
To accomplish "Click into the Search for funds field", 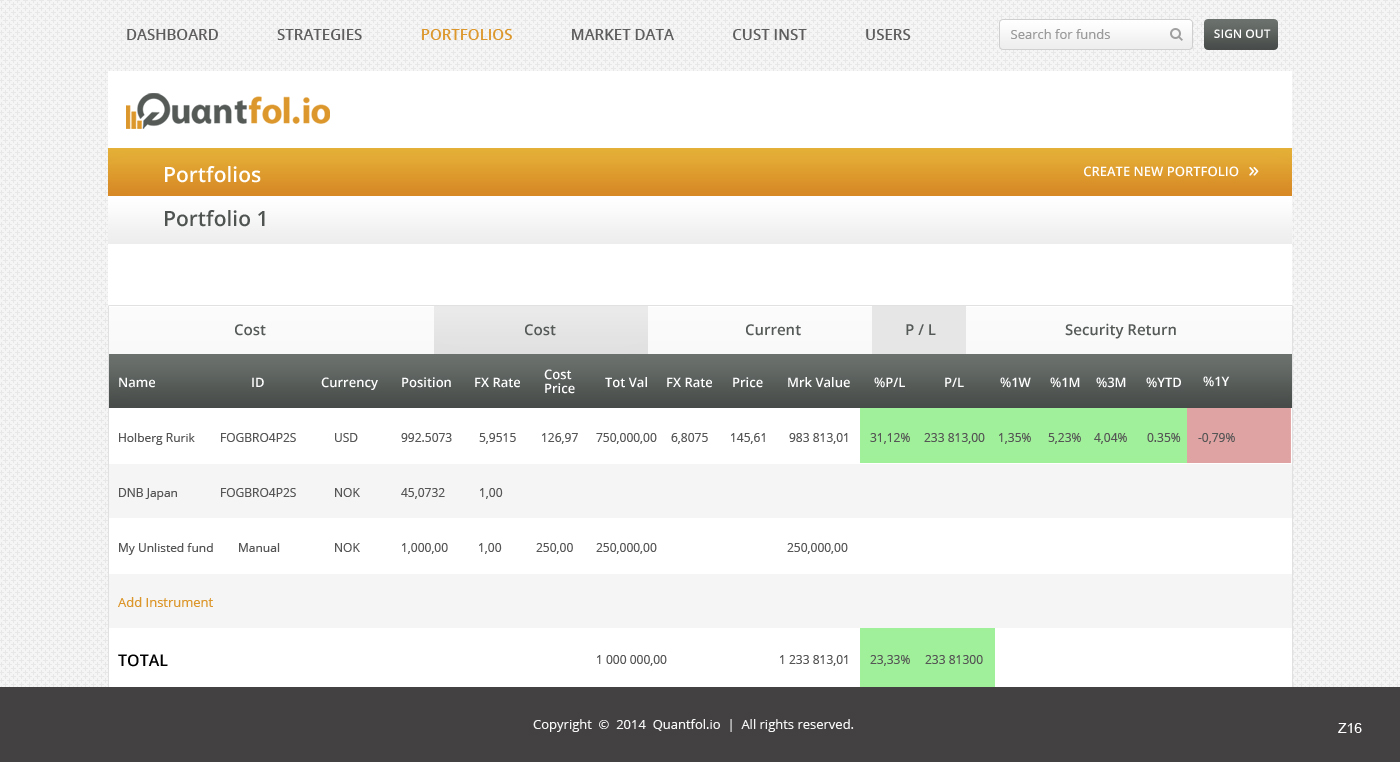I will click(x=1085, y=35).
